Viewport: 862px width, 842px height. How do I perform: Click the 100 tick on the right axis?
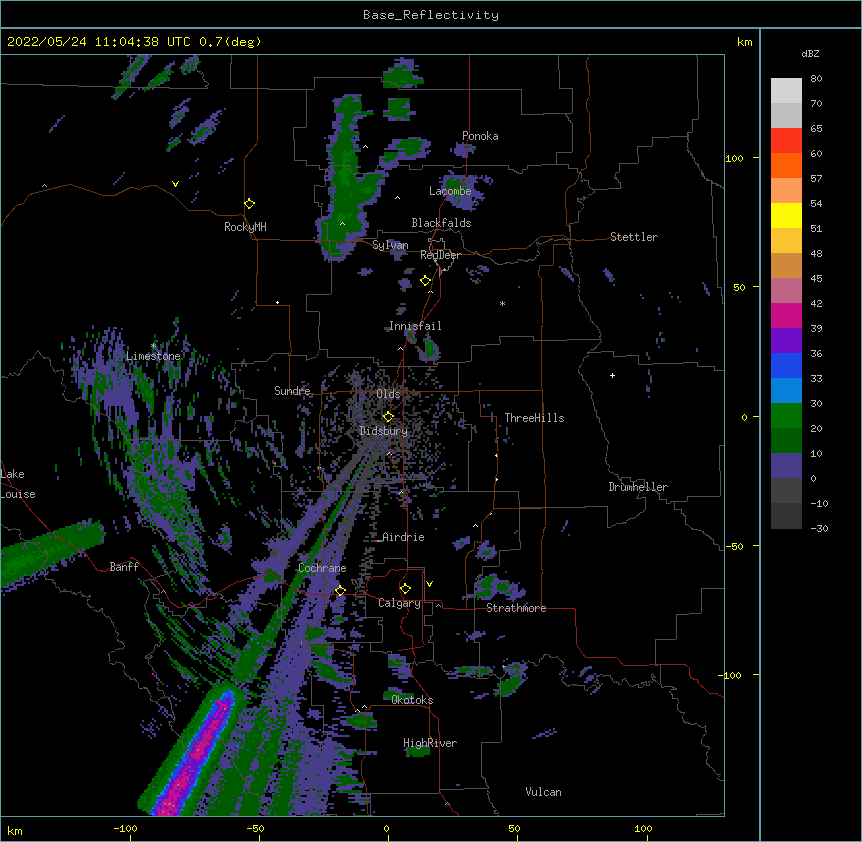point(734,158)
